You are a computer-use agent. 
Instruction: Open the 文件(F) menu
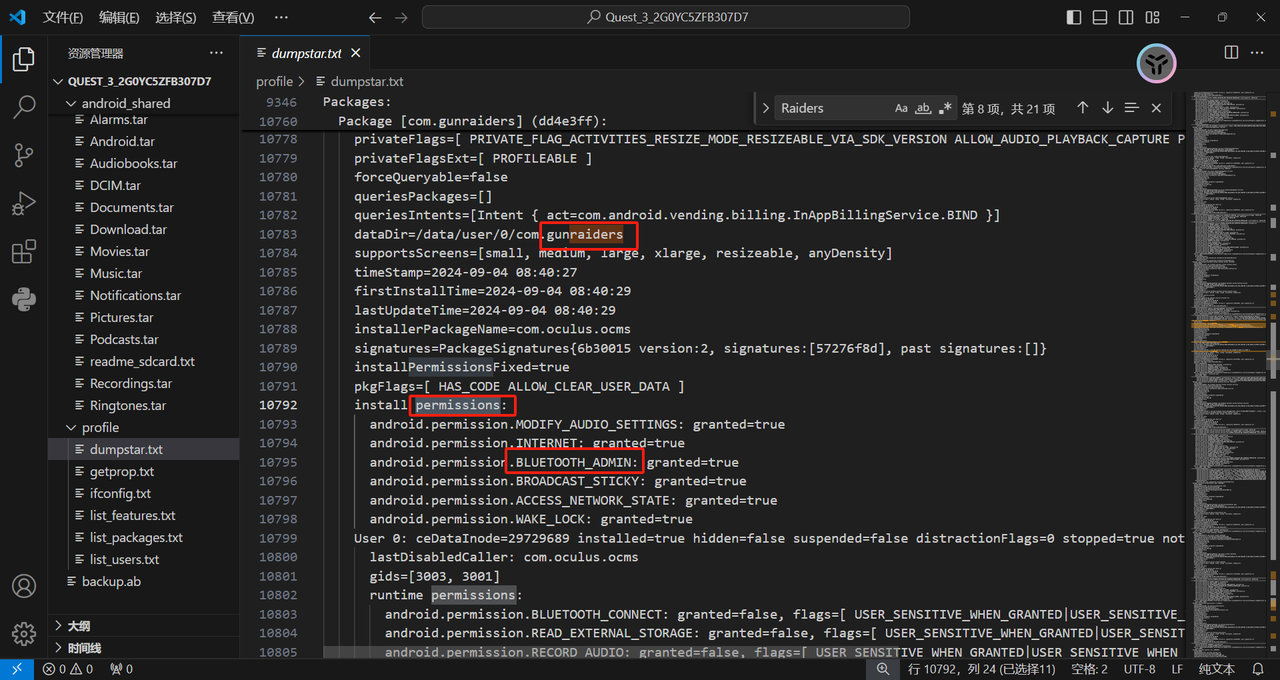coord(63,18)
